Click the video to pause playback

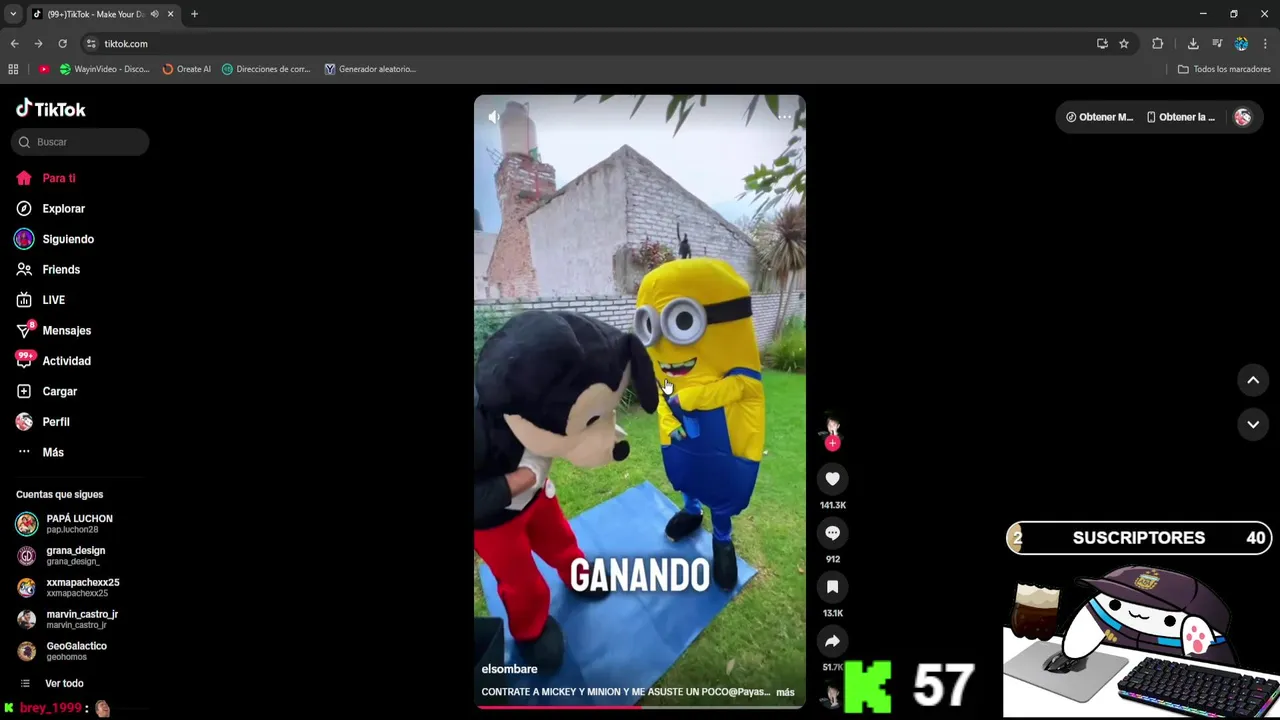coord(640,400)
